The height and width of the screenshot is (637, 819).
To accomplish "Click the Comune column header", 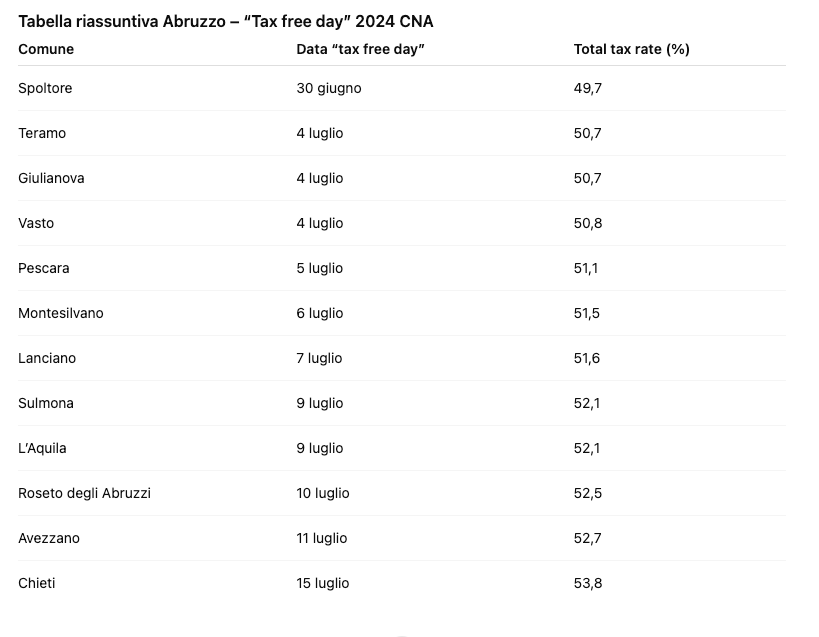I will 46,49.
